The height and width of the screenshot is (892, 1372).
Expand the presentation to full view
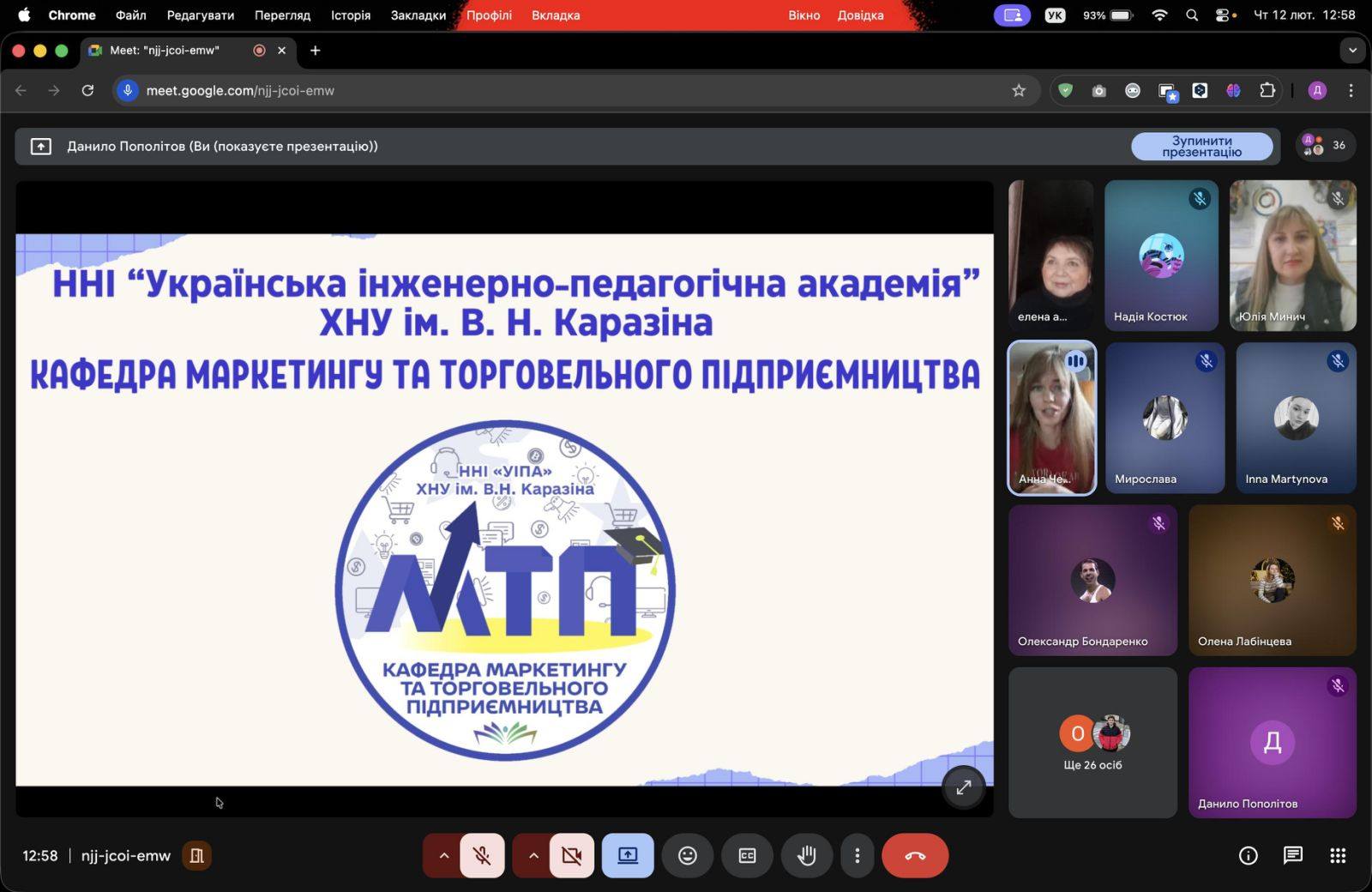[x=963, y=787]
